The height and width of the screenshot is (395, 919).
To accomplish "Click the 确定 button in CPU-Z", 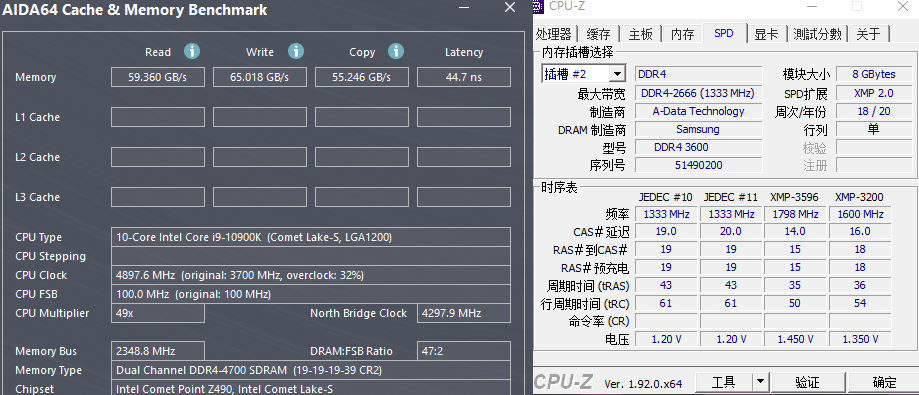I will 884,382.
